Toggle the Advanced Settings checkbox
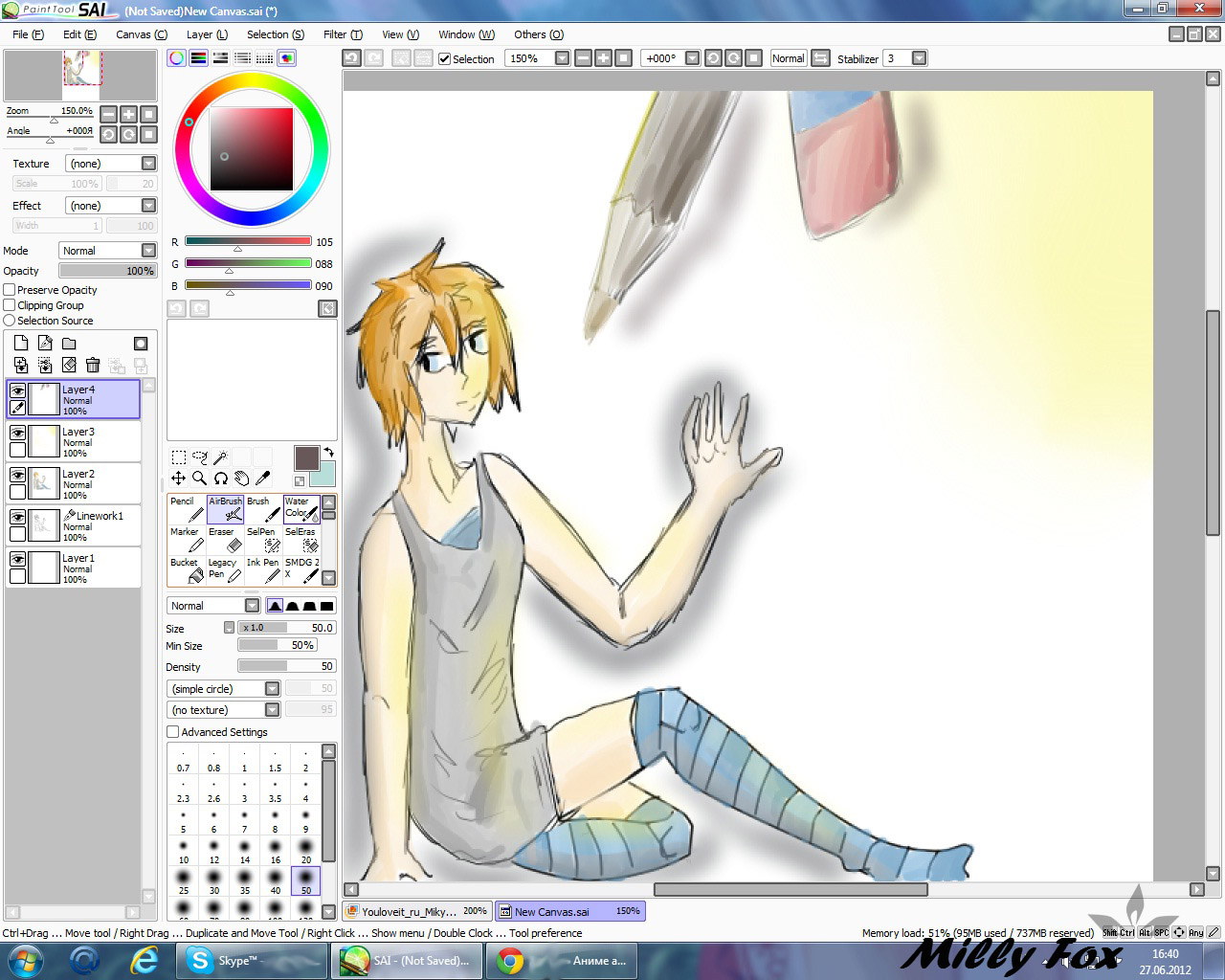 [x=173, y=732]
